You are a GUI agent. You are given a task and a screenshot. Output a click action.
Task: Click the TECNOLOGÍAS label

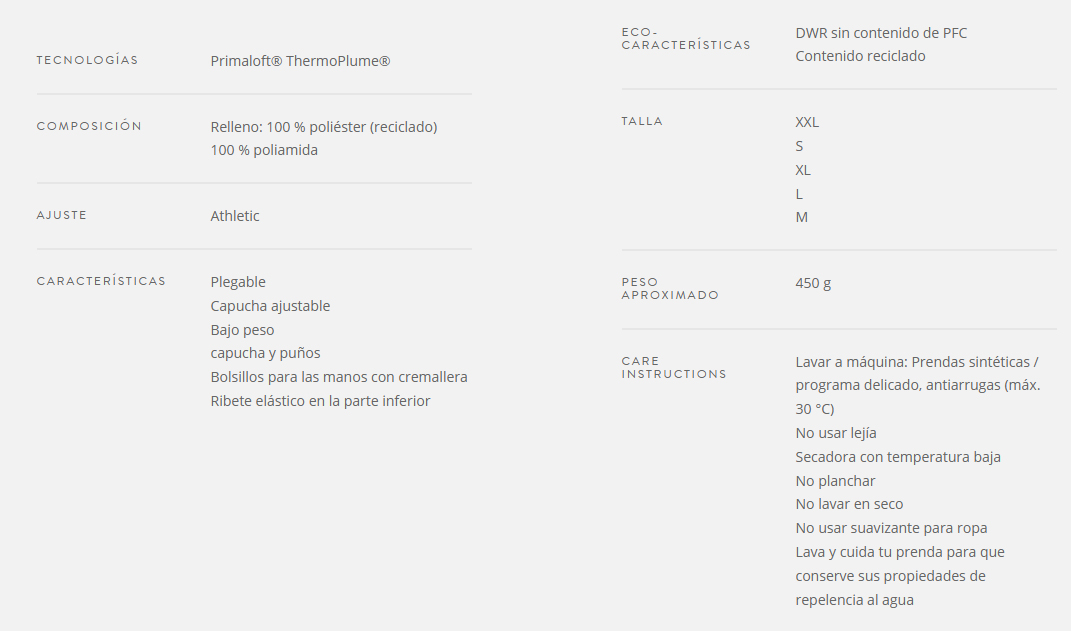[87, 60]
